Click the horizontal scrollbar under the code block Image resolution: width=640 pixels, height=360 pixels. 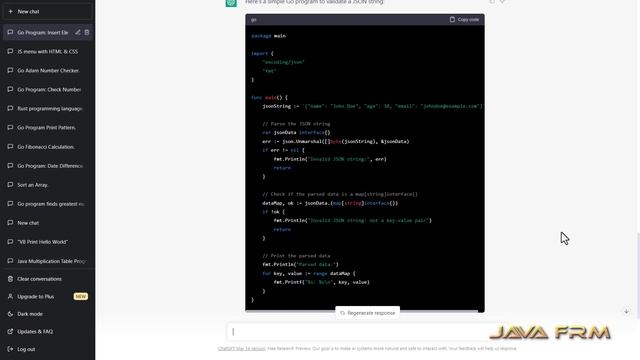pos(362,311)
